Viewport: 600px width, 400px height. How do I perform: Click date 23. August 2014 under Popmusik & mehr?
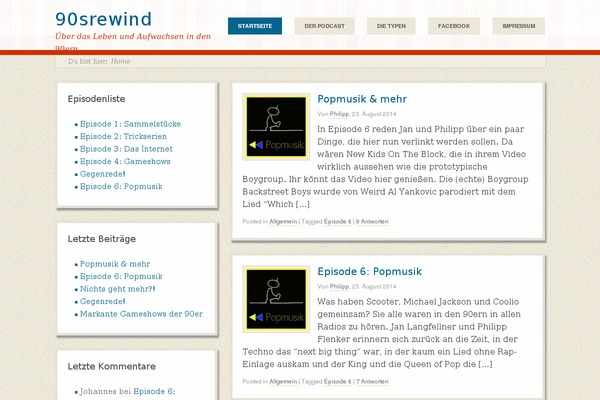point(374,114)
